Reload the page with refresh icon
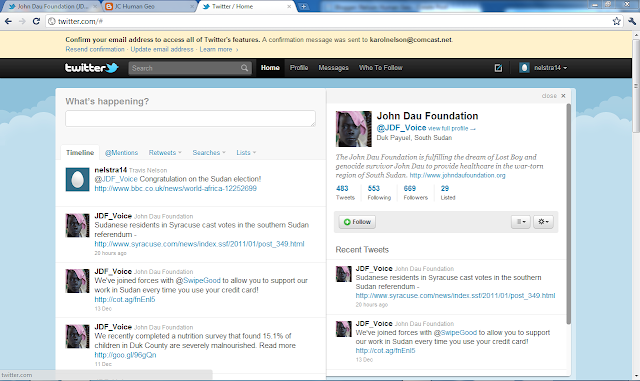Viewport: 640px width, 381px height. point(36,21)
